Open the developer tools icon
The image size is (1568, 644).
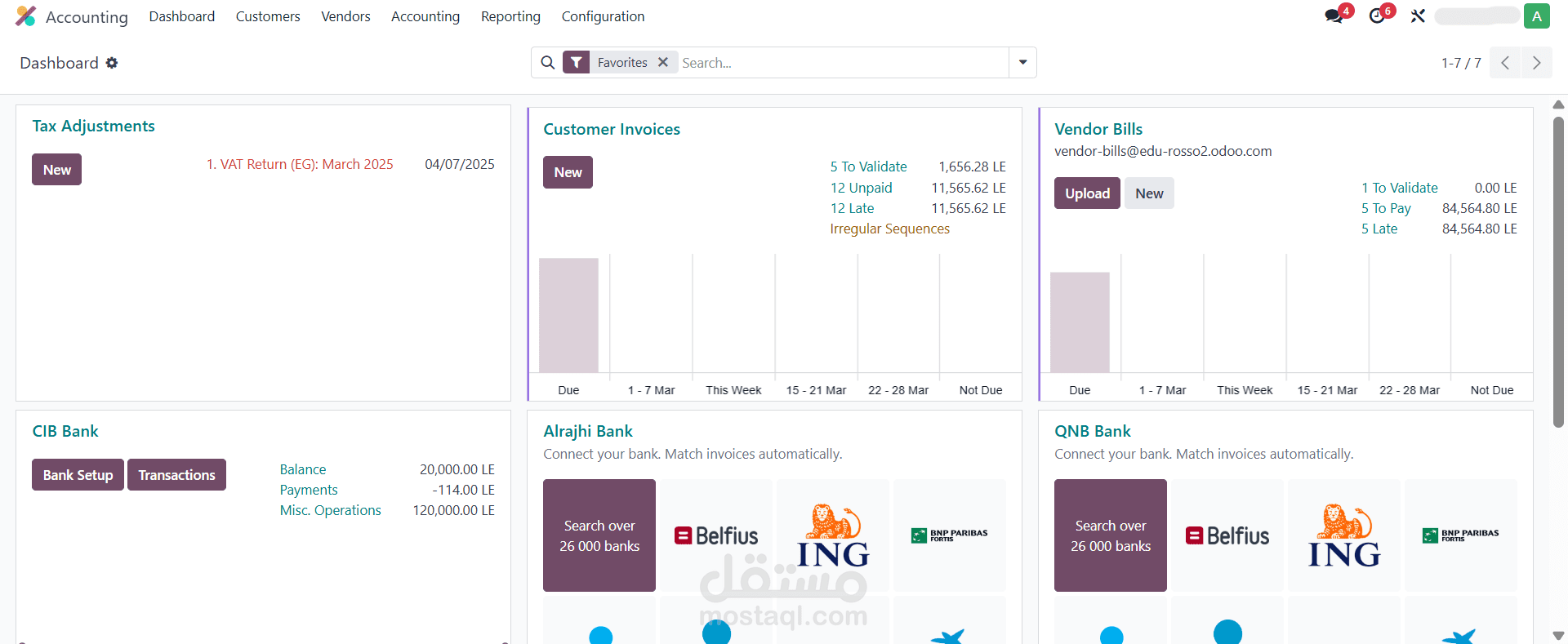[1418, 16]
